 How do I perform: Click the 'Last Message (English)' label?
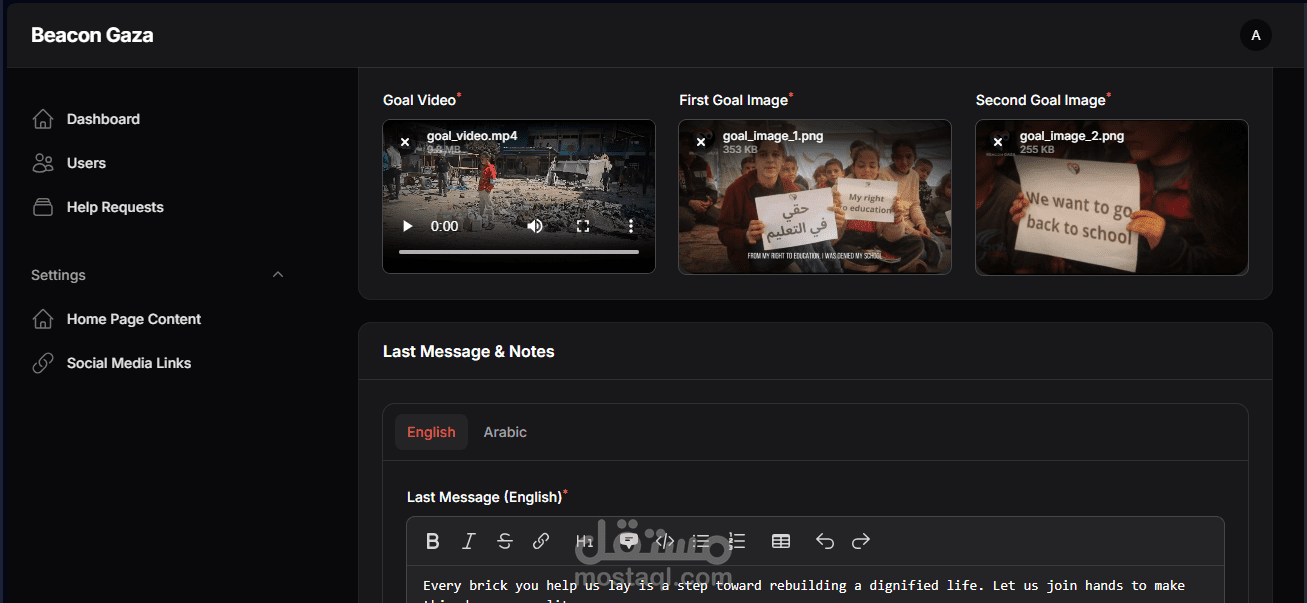tap(487, 497)
